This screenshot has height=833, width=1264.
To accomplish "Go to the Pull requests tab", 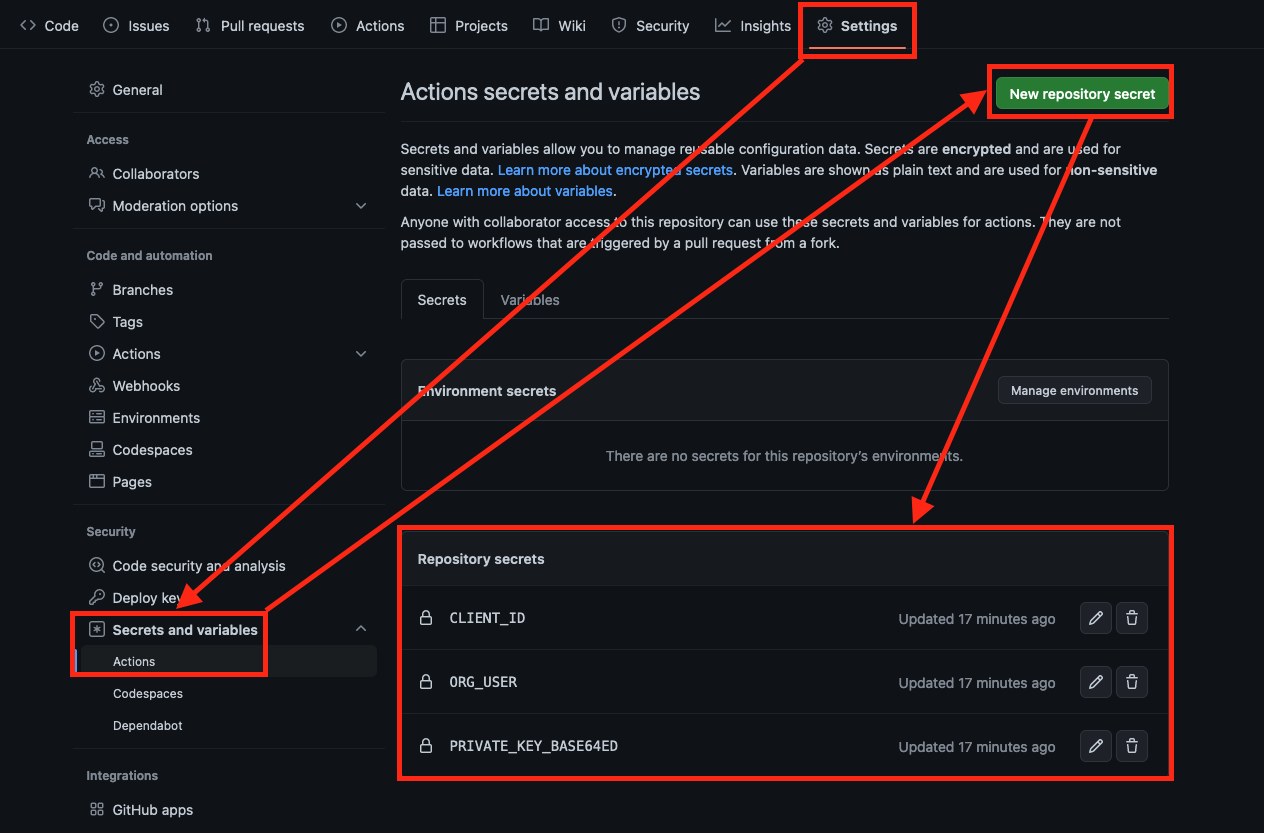I will pos(250,26).
